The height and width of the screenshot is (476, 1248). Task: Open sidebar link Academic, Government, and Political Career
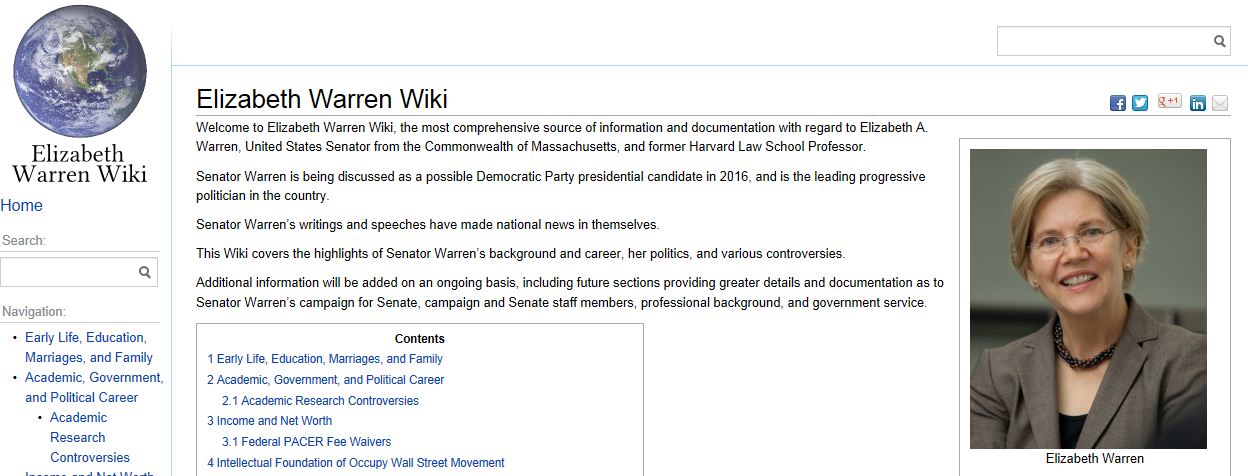pos(94,387)
